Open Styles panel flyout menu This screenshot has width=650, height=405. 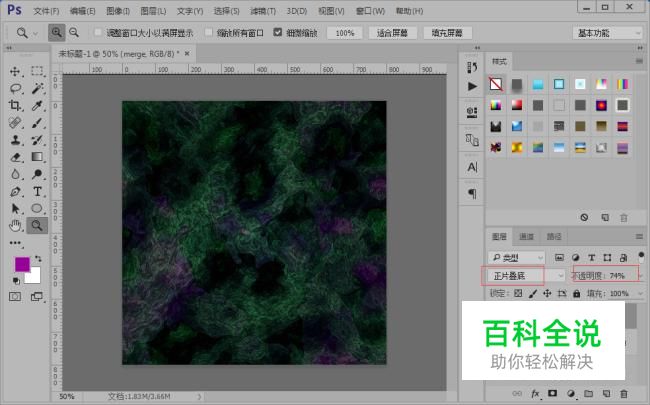pyautogui.click(x=639, y=61)
